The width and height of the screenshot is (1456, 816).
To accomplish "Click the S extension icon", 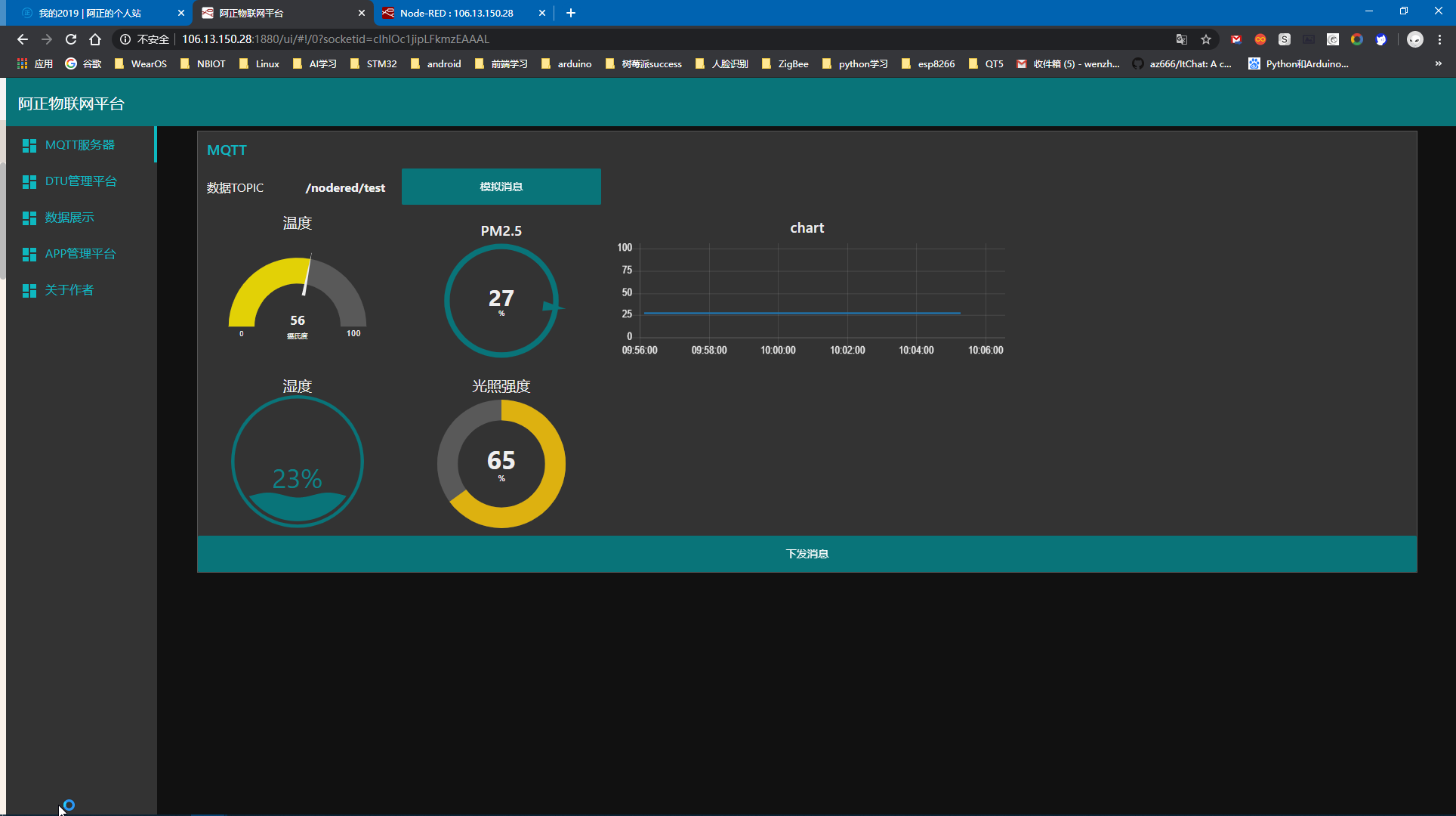I will coord(1285,39).
